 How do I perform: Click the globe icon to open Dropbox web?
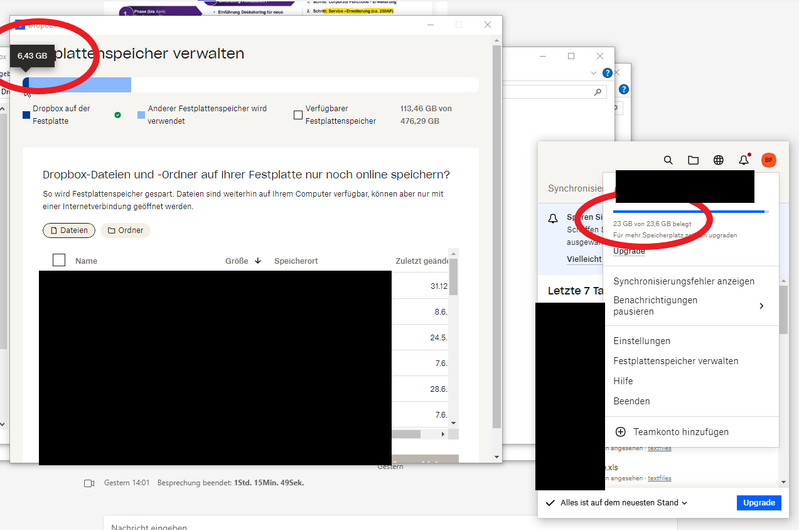718,160
